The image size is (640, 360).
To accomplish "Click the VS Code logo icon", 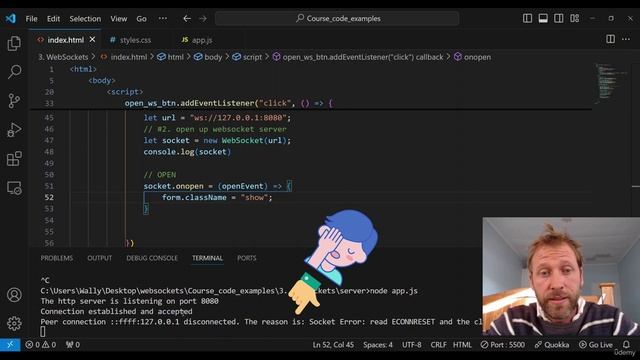I will [x=11, y=18].
